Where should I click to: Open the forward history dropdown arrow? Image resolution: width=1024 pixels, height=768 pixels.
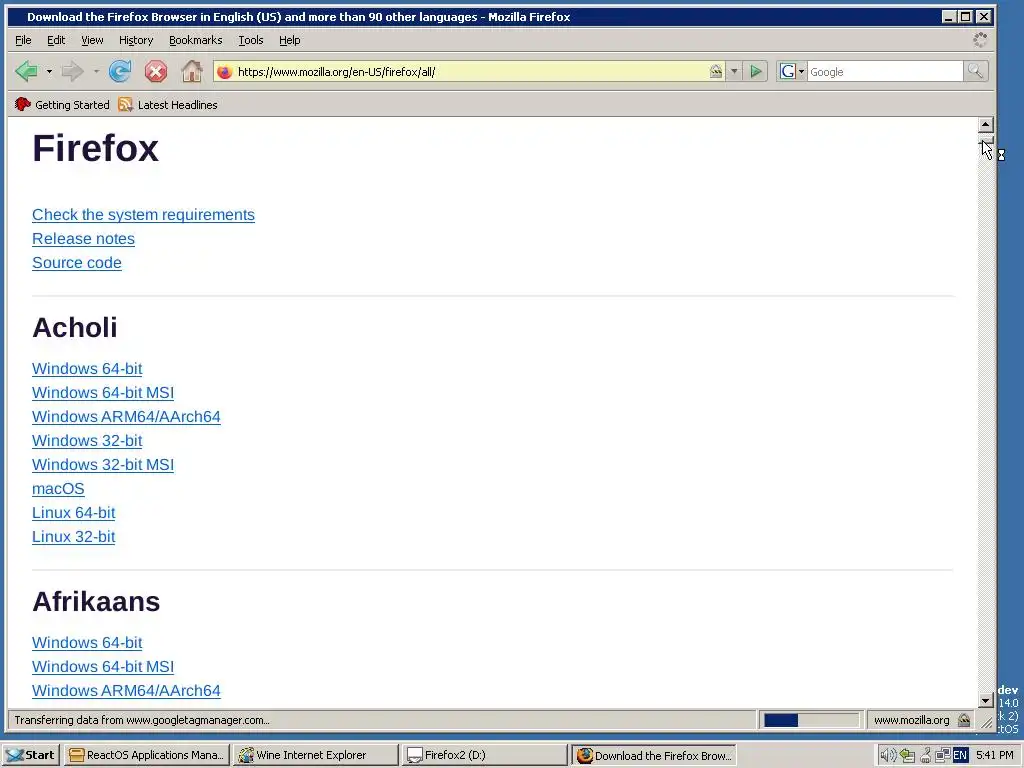96,71
